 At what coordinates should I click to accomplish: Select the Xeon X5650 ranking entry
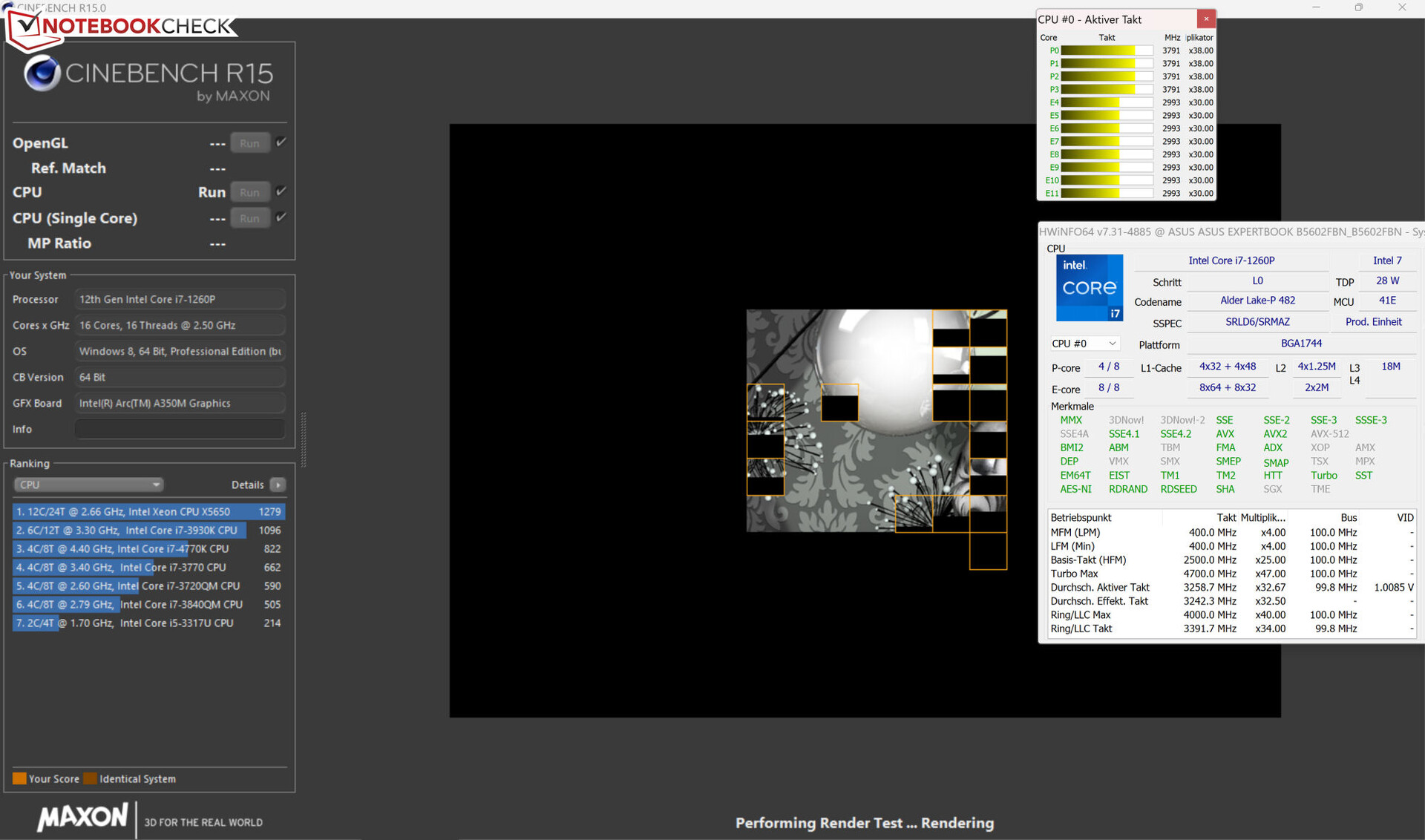click(x=148, y=511)
